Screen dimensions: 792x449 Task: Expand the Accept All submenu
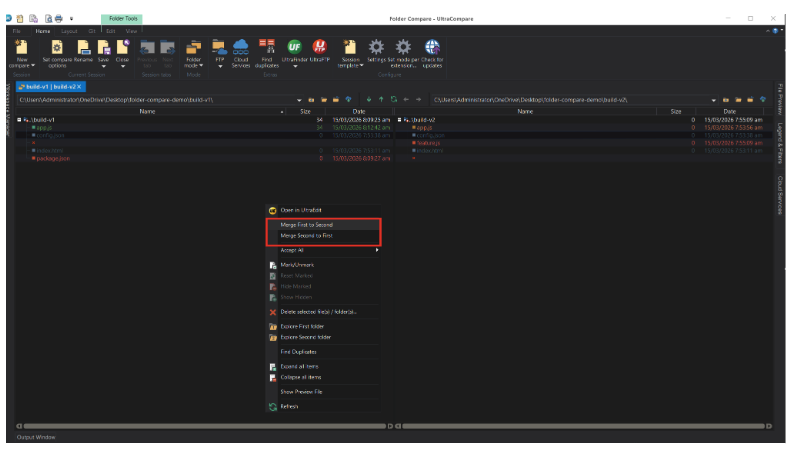point(323,250)
